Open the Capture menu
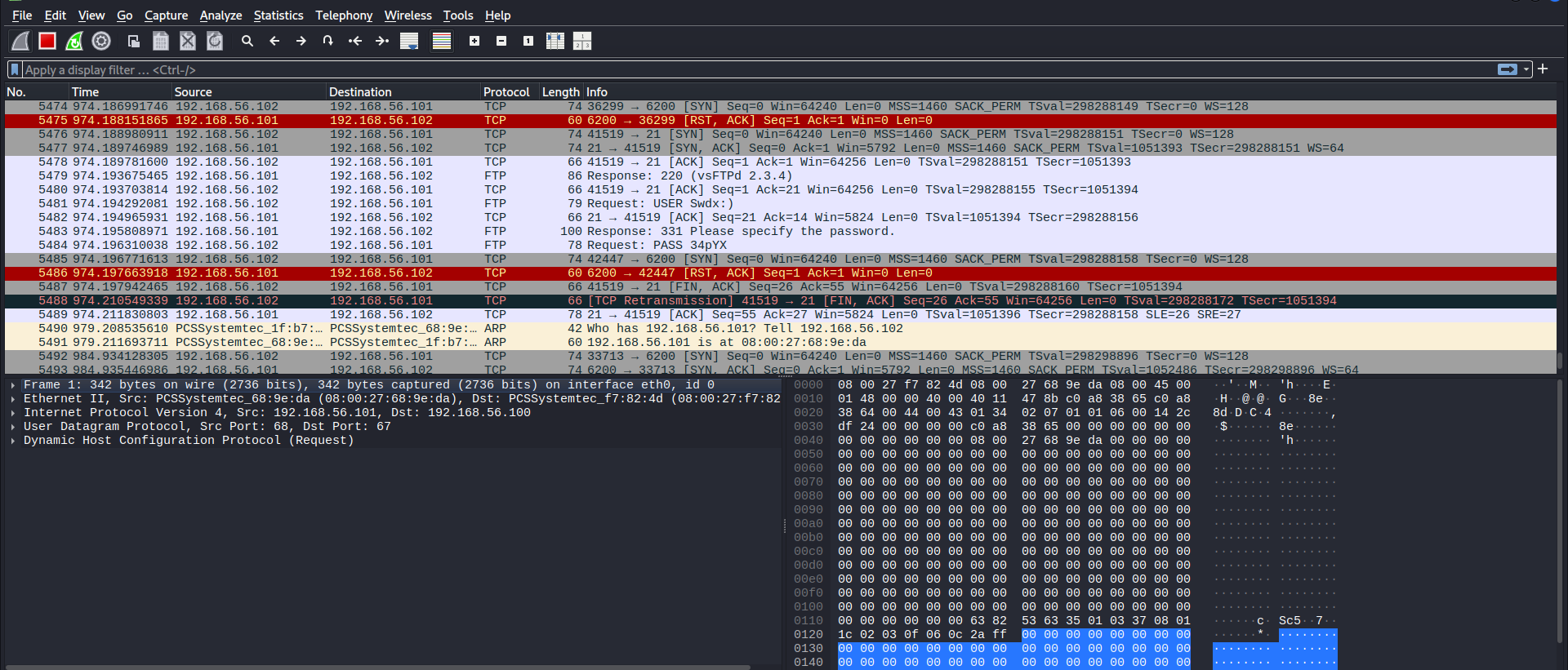 tap(166, 16)
